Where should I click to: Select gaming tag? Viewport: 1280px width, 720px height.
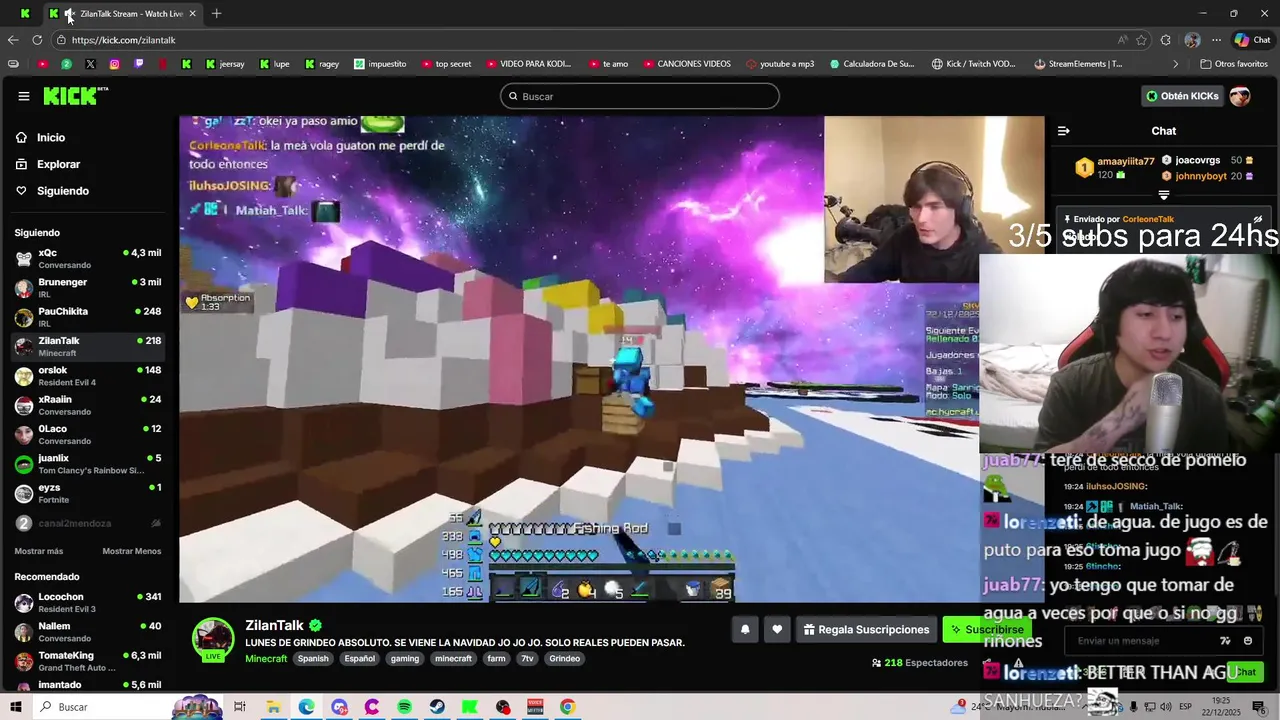(405, 659)
